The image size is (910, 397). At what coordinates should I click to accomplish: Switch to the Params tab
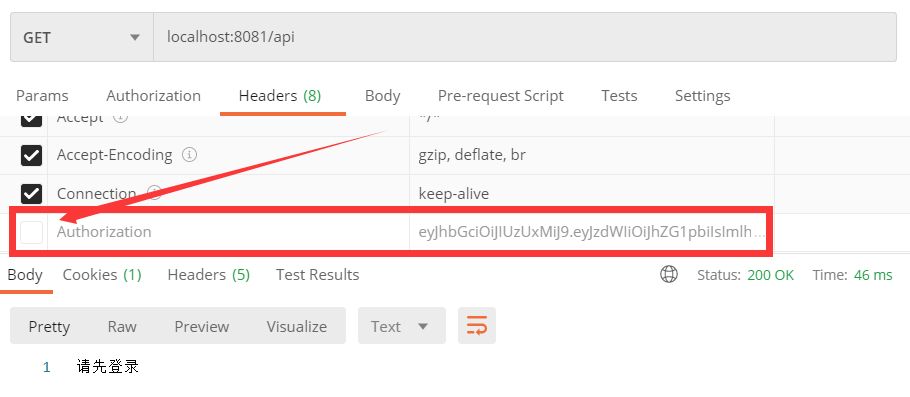tap(42, 96)
